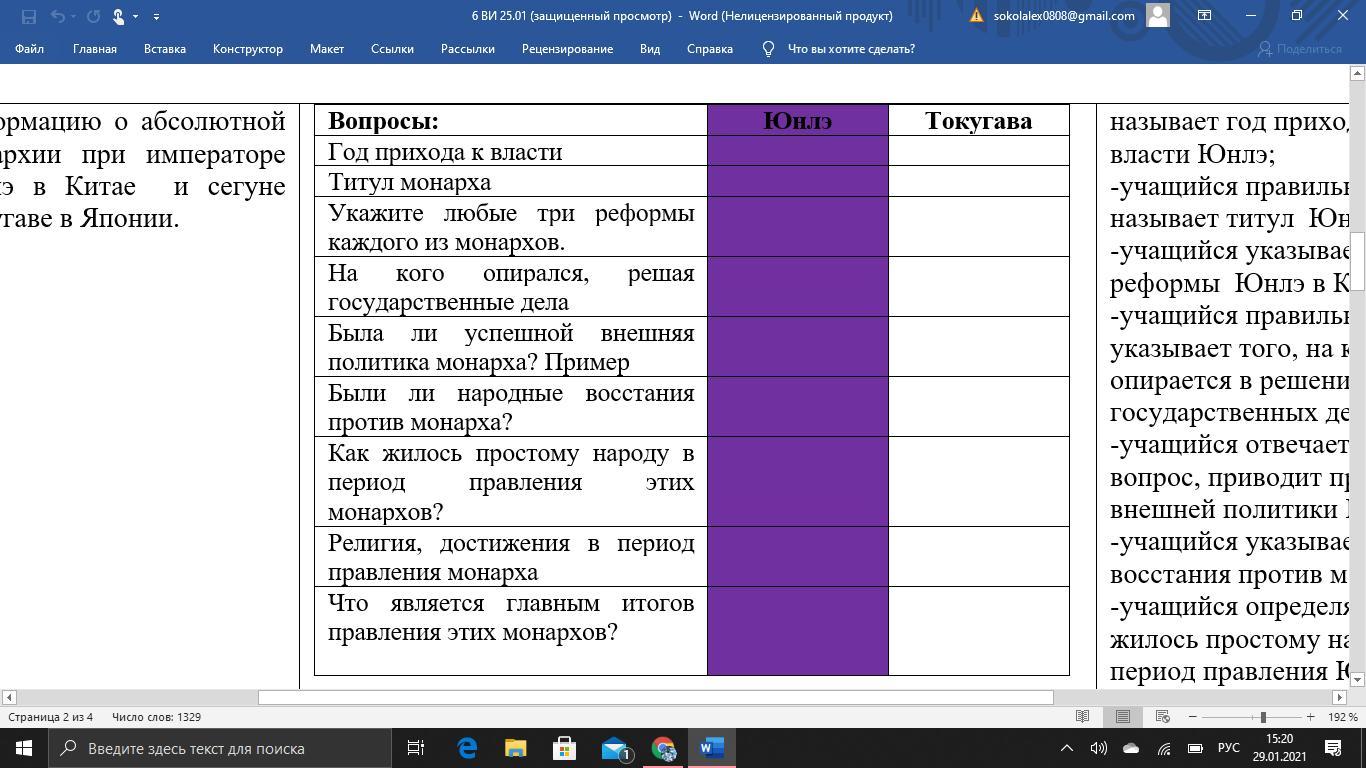Click the Токугава cell for 'Год прихода к власти'
This screenshot has width=1366, height=768.
pyautogui.click(x=979, y=151)
